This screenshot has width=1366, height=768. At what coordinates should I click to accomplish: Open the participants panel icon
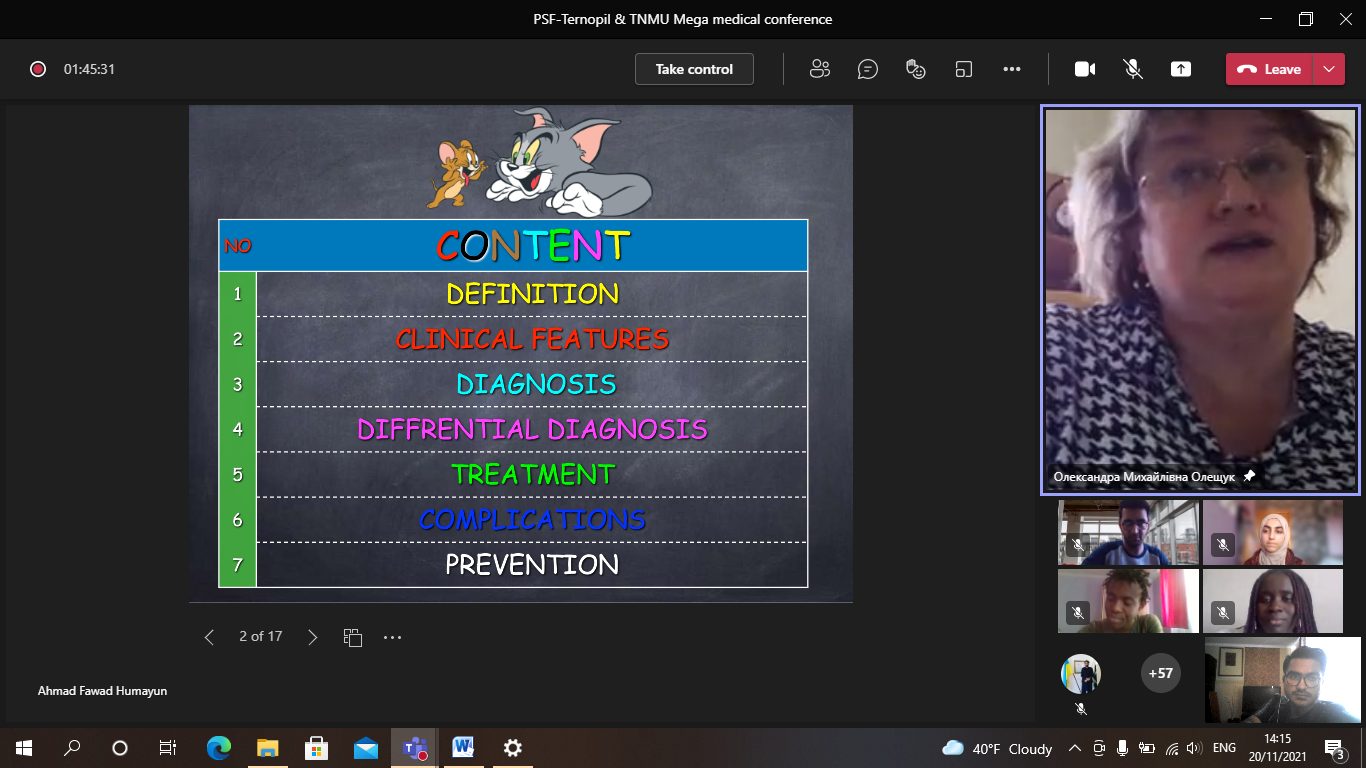pos(820,69)
